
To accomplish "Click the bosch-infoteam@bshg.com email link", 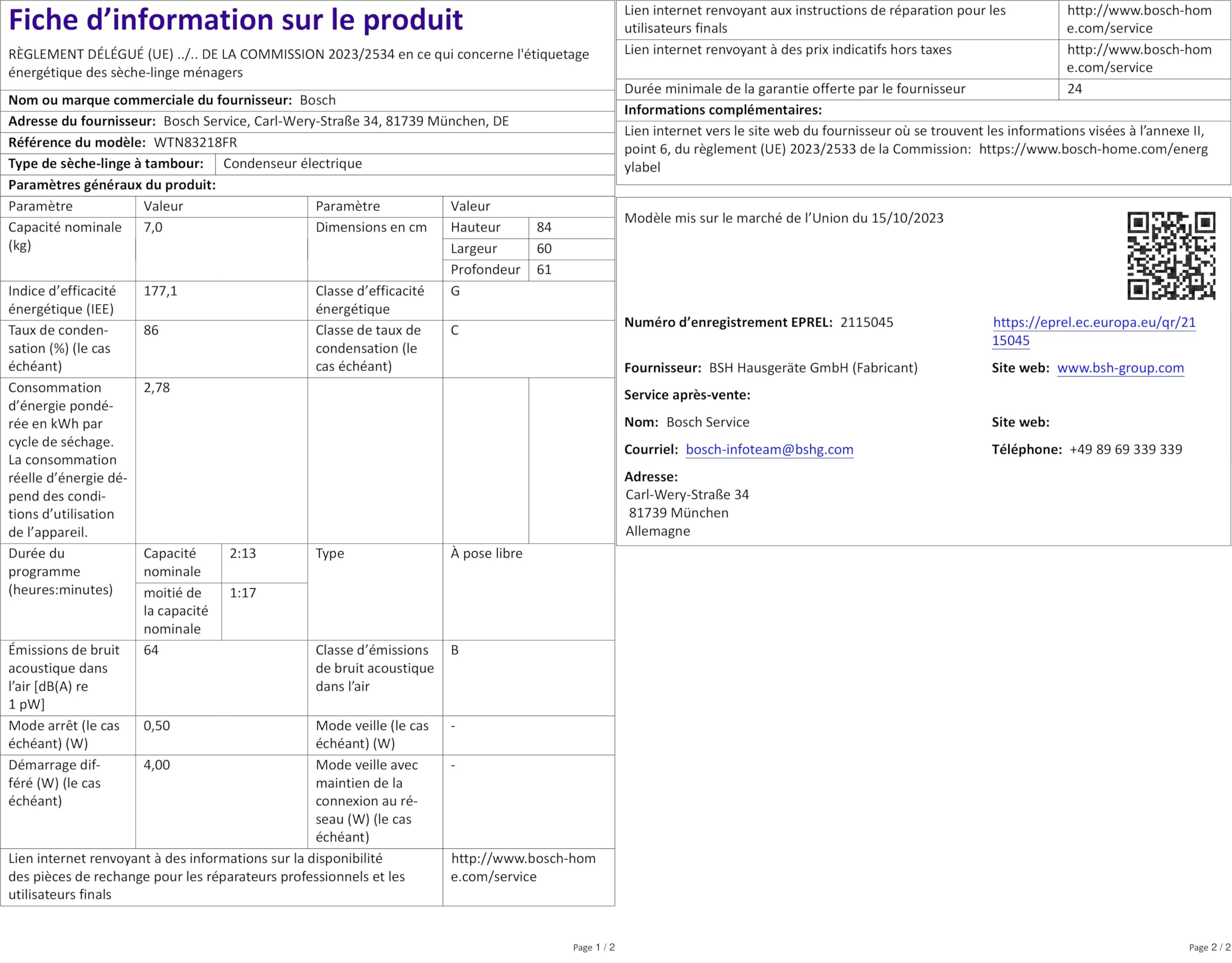I will 769,449.
